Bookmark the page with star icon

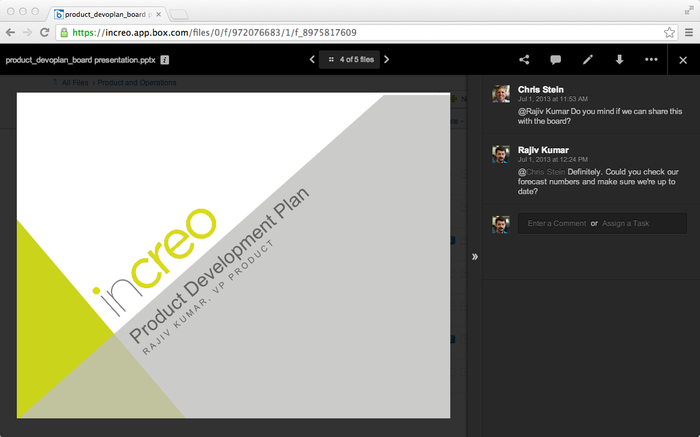669,32
